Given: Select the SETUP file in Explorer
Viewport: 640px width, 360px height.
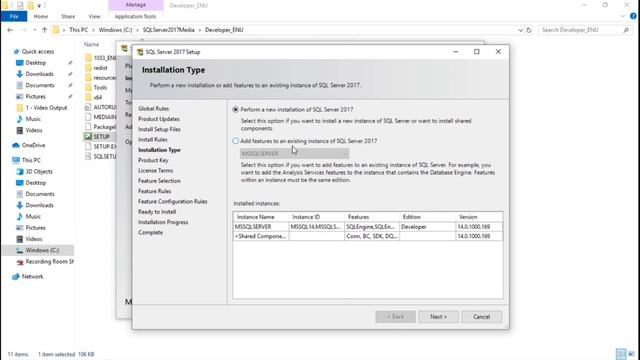Looking at the screenshot, I should [101, 137].
